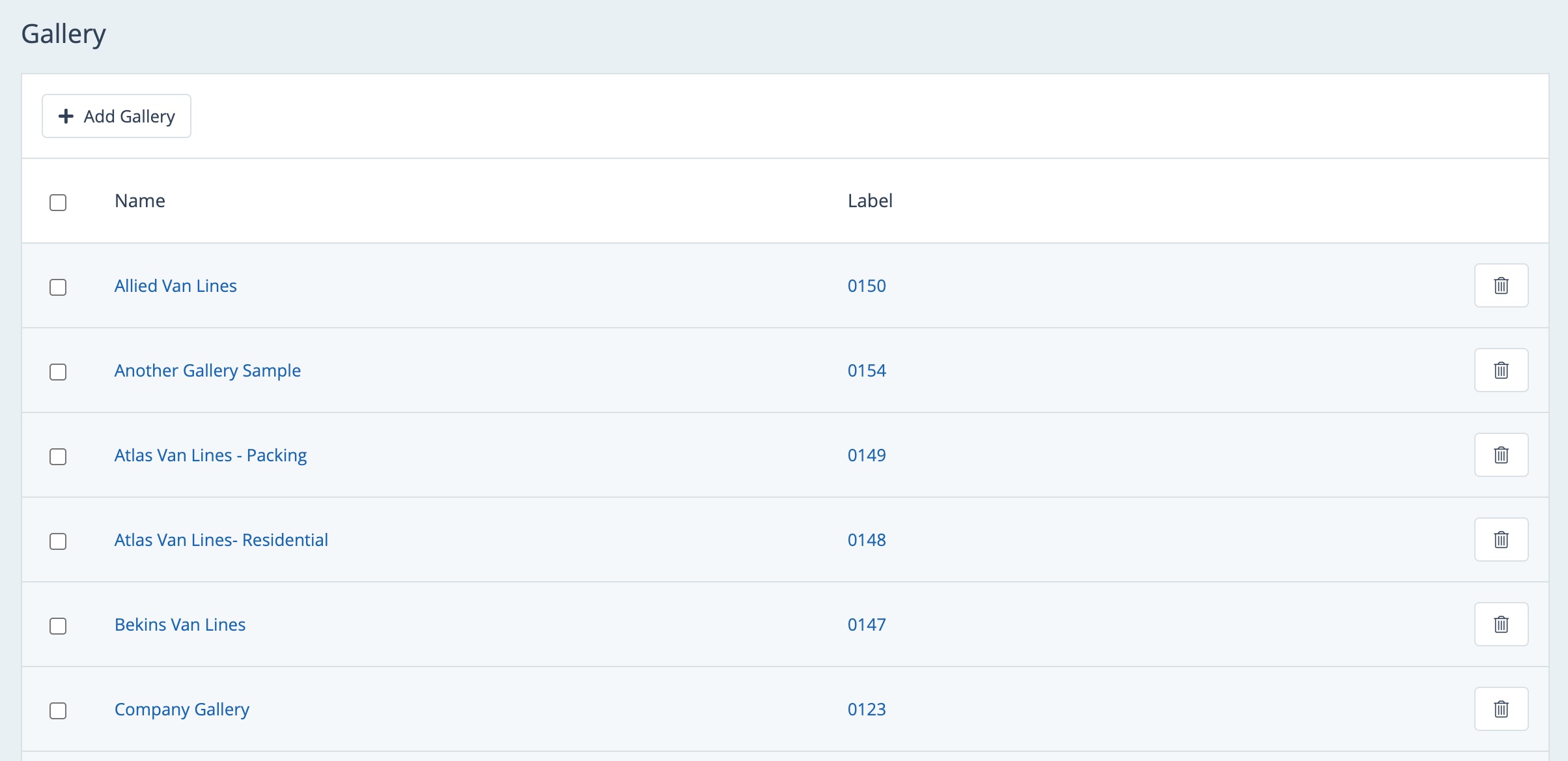Delete Atlas Van Lines - Packing gallery
This screenshot has width=1568, height=761.
[1501, 455]
